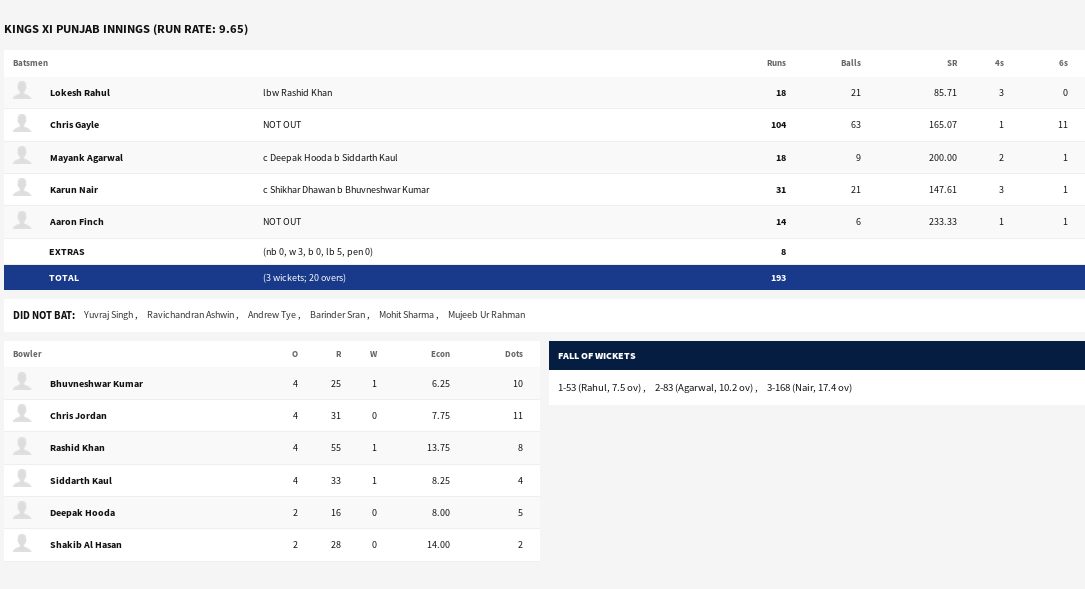Click Rashid Khan's bowler avatar icon
The height and width of the screenshot is (589, 1085).
[22, 446]
